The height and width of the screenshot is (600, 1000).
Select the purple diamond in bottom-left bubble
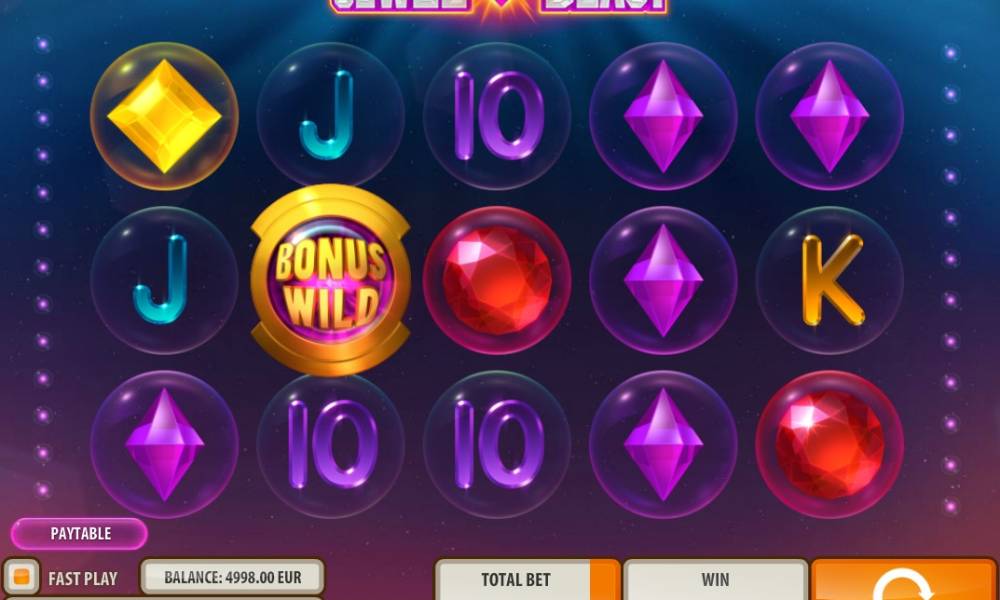coord(165,444)
